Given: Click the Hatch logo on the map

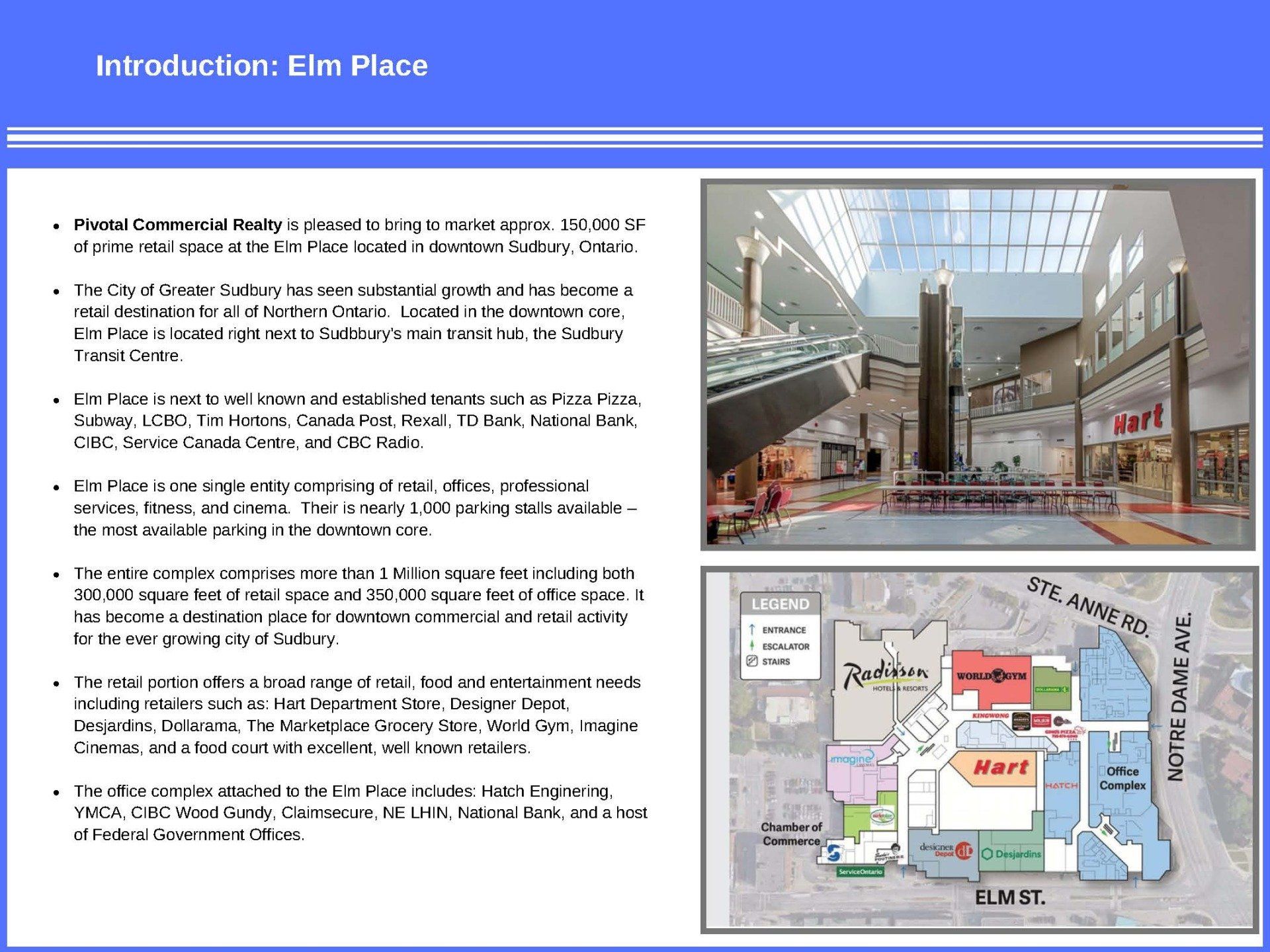Looking at the screenshot, I should (1062, 785).
